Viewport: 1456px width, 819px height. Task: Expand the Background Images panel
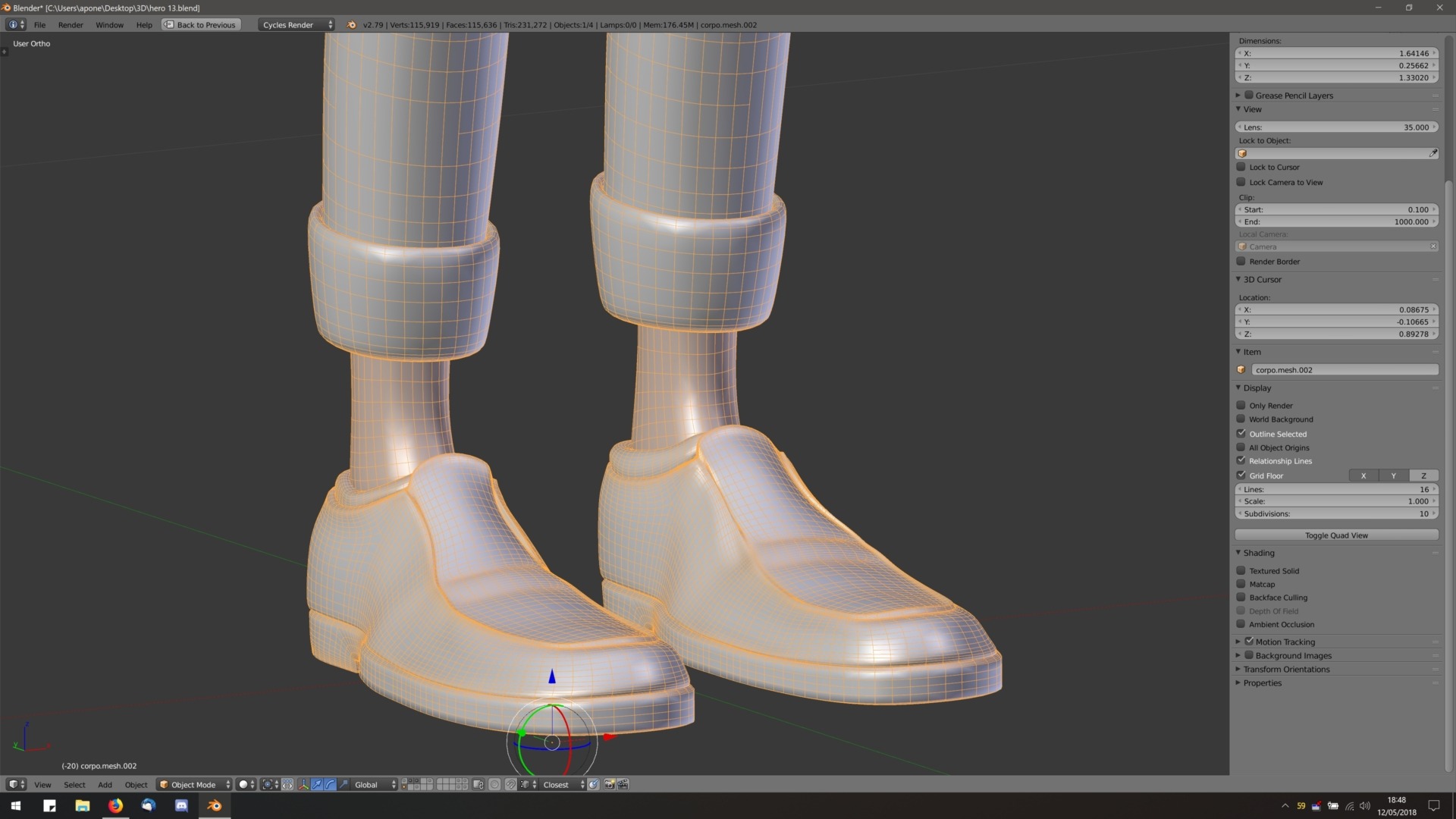pos(1238,655)
